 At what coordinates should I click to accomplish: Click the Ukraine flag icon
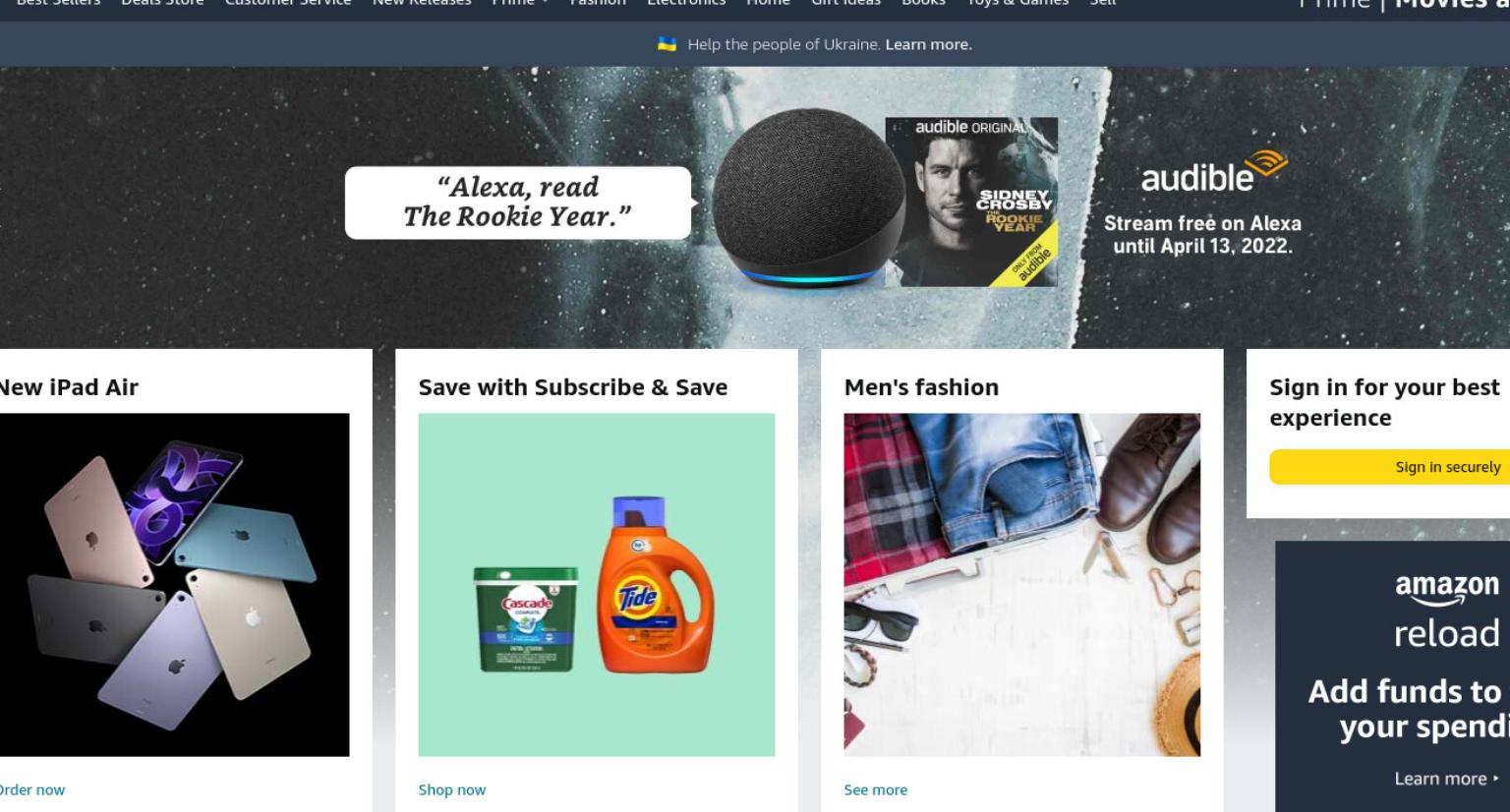click(667, 44)
